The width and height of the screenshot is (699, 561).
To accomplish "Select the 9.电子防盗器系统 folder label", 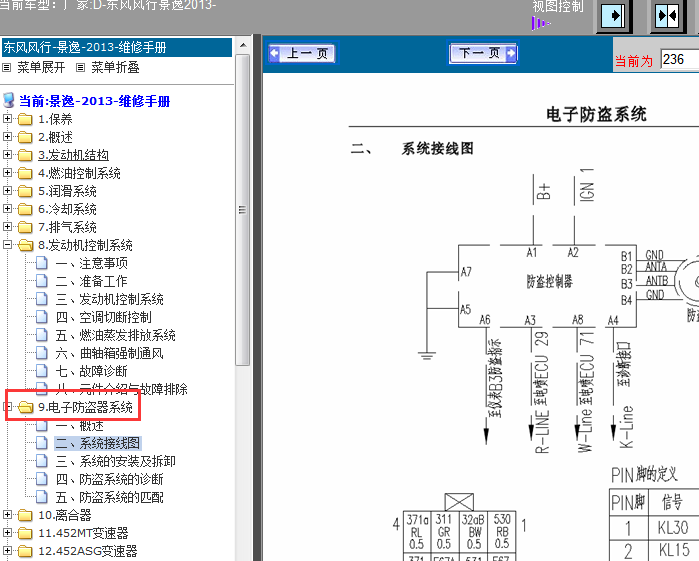I will point(85,407).
